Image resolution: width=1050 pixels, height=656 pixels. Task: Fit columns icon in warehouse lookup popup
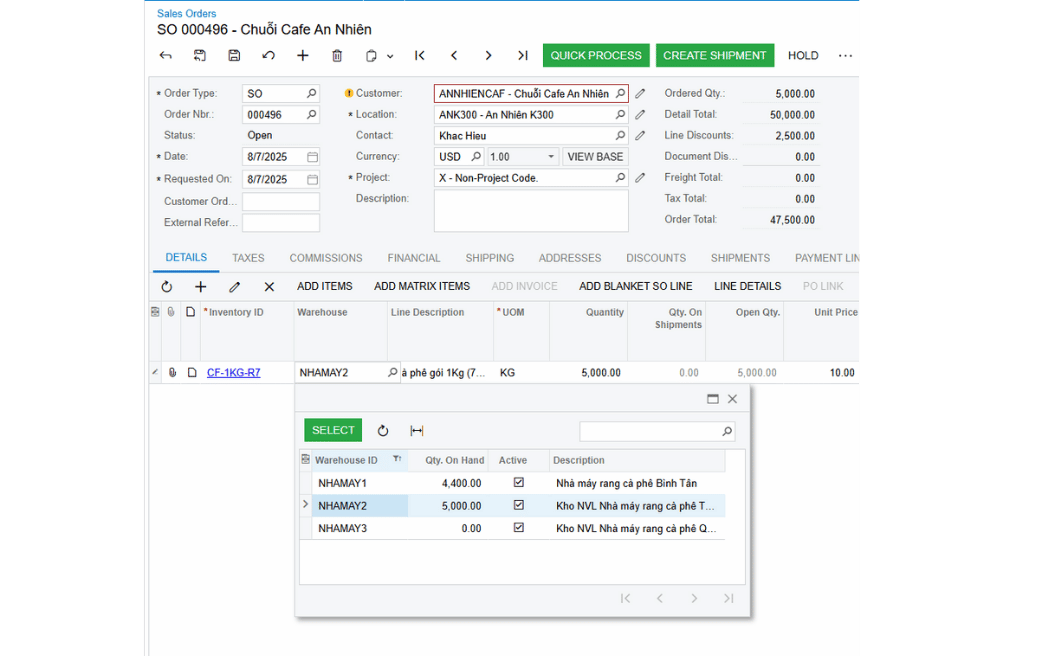(417, 431)
